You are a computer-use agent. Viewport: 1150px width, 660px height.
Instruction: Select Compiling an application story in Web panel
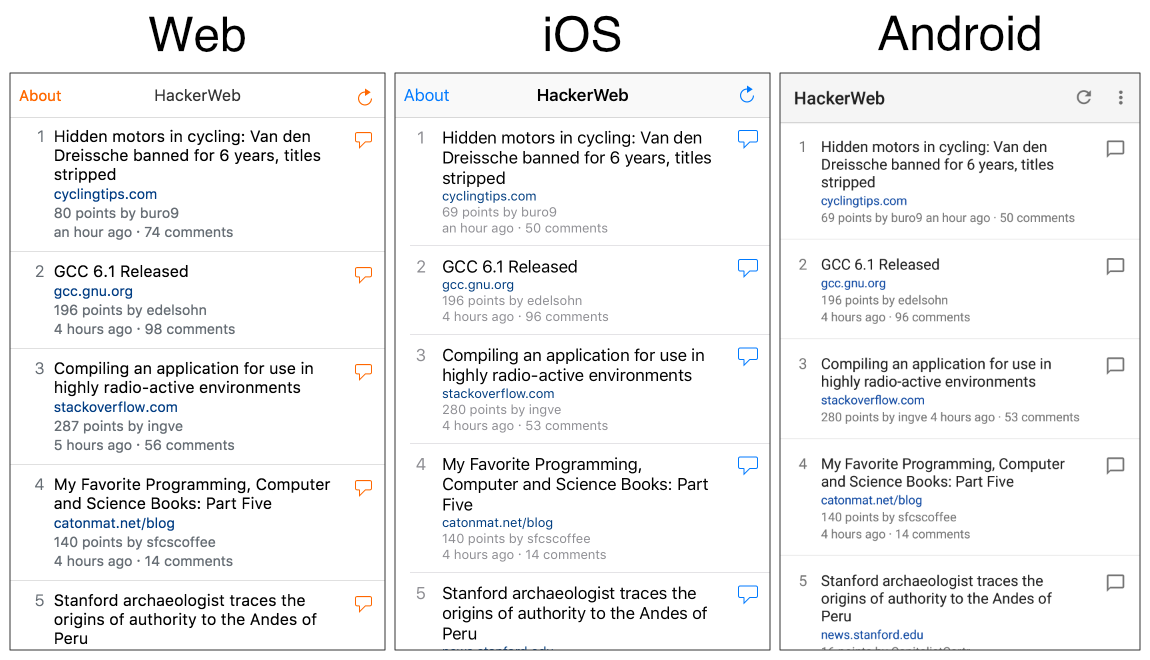point(183,378)
